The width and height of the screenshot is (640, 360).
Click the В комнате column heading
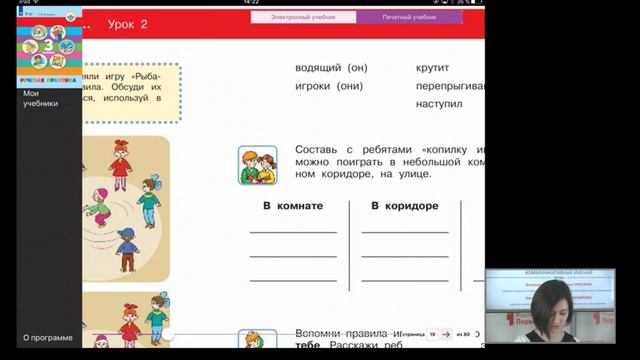click(293, 206)
